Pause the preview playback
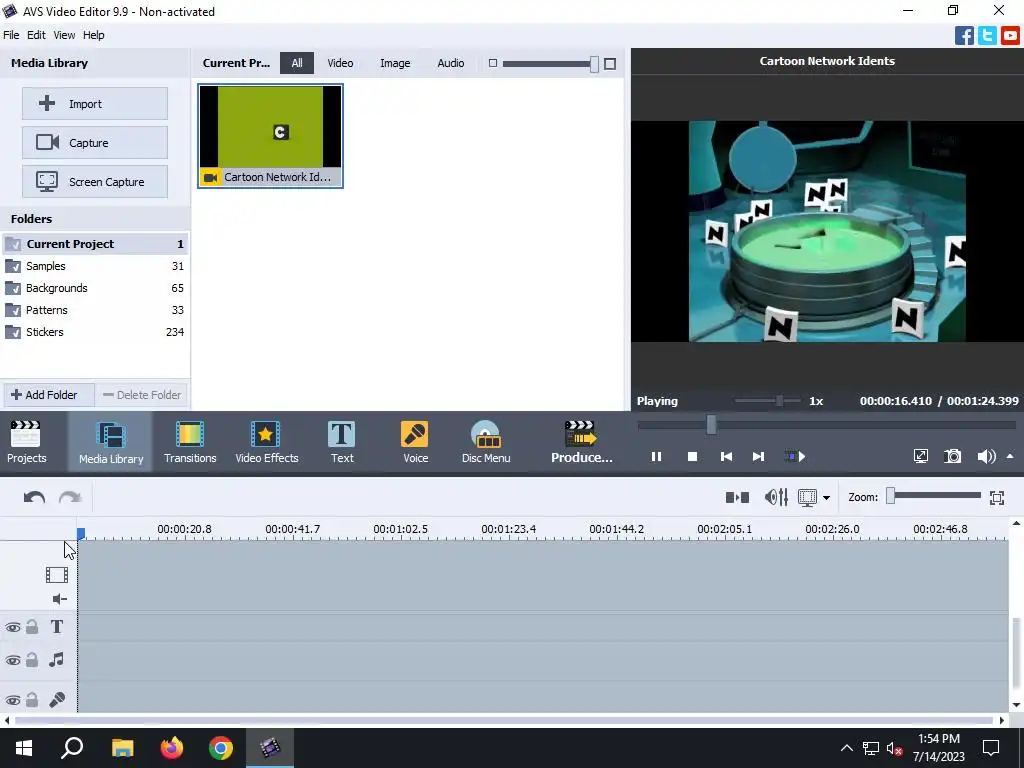 click(x=656, y=456)
